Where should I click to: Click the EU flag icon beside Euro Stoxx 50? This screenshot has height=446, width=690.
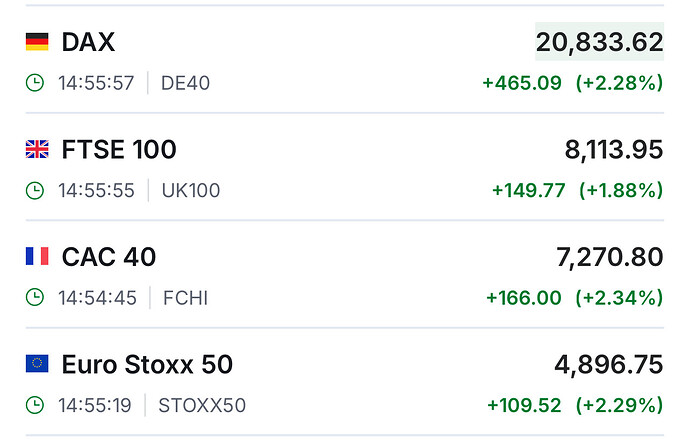[37, 364]
